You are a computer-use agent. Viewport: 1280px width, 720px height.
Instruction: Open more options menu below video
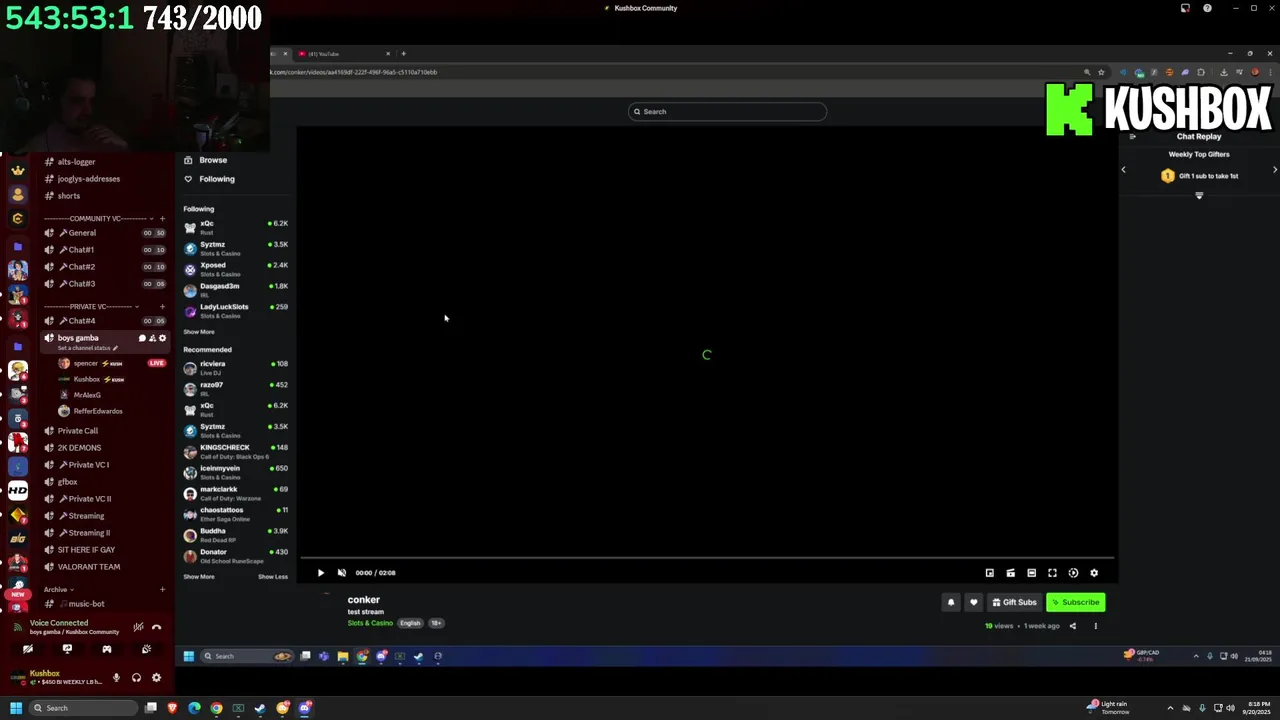pyautogui.click(x=1095, y=626)
